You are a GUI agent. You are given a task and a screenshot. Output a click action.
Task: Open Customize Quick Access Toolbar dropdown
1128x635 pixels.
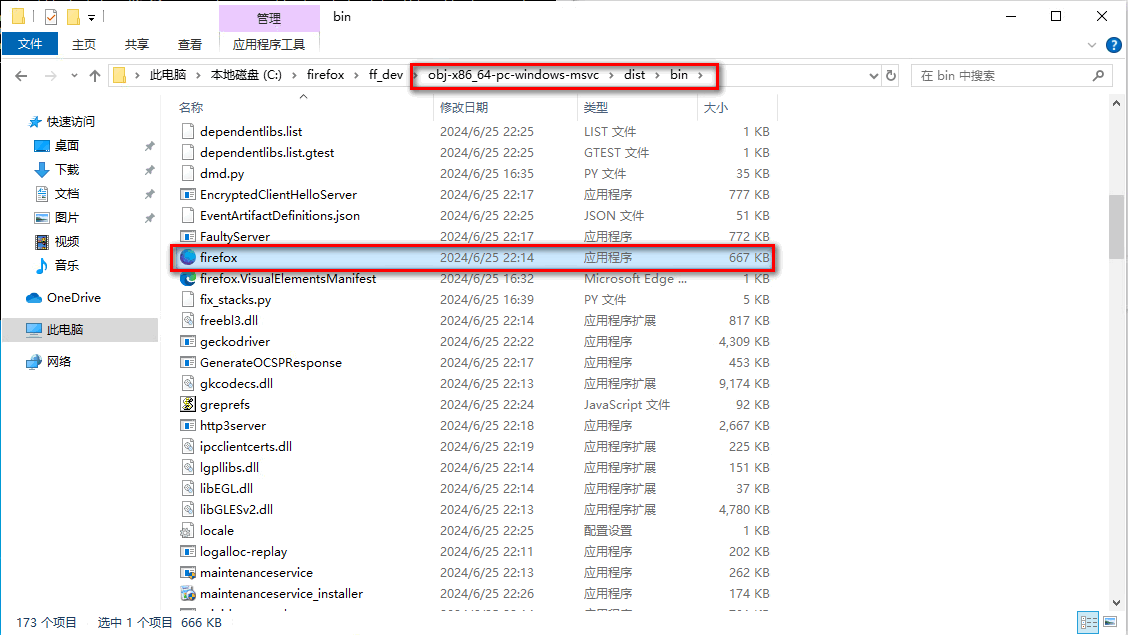[x=91, y=17]
